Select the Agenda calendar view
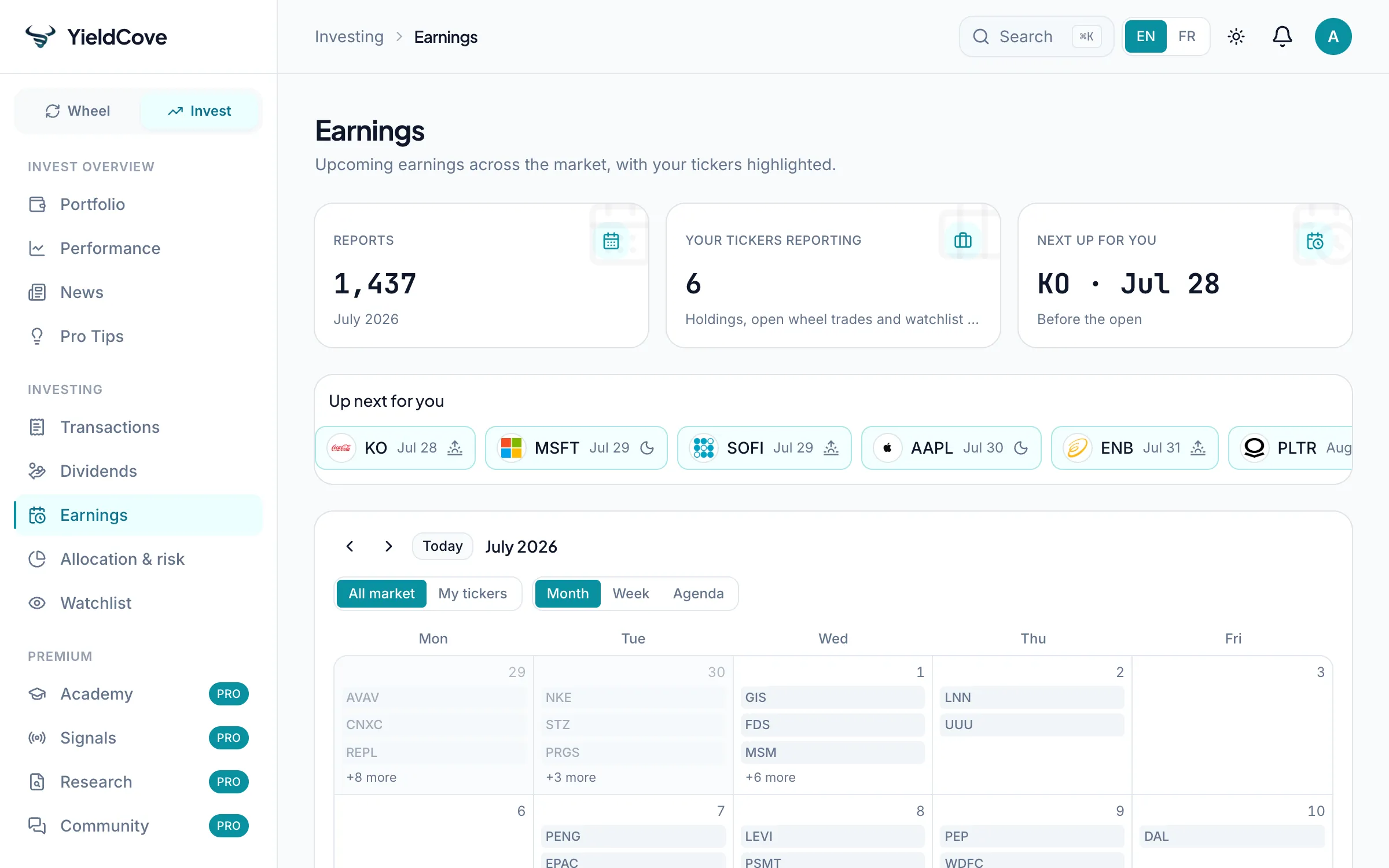Image resolution: width=1389 pixels, height=868 pixels. coord(698,594)
